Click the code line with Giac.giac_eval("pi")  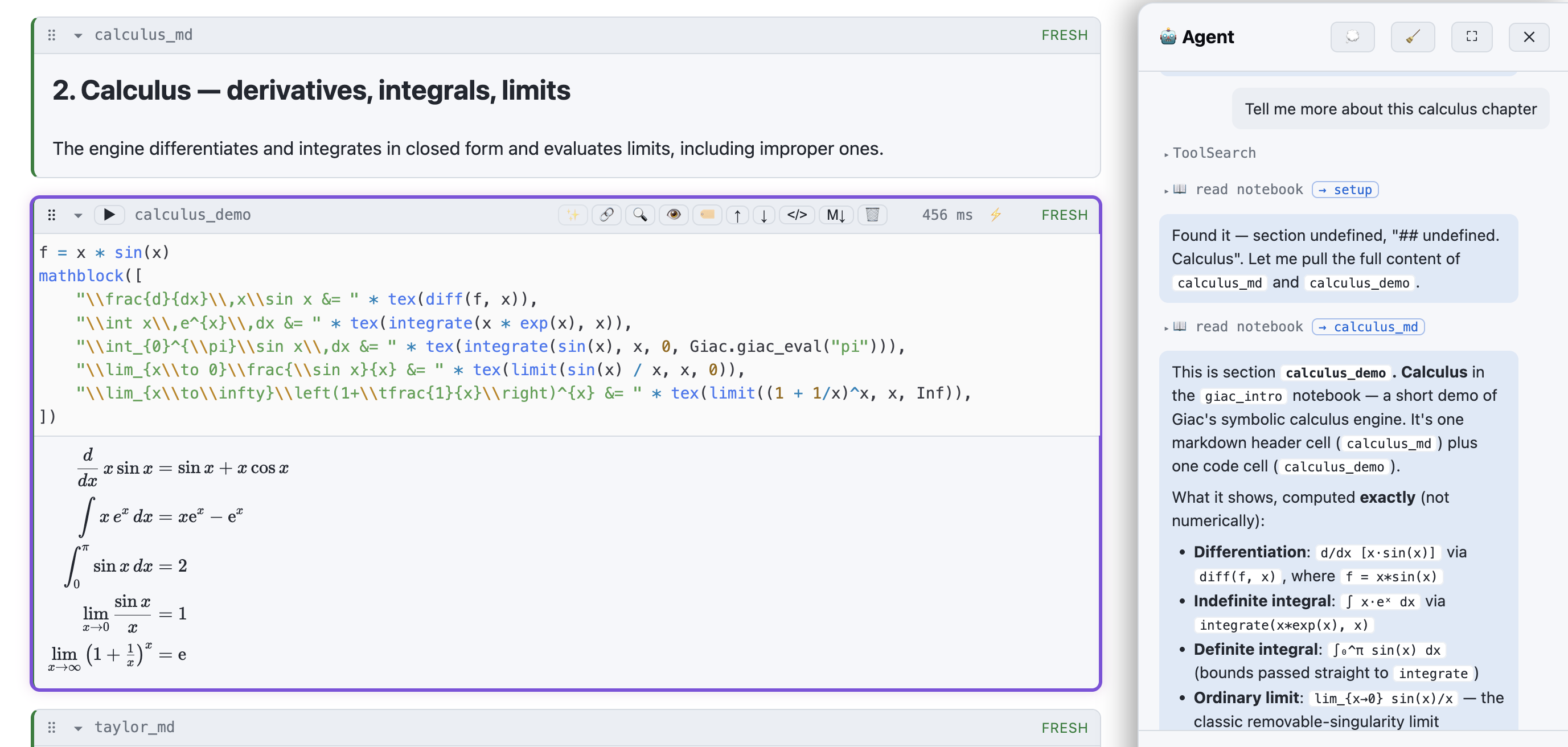click(491, 346)
